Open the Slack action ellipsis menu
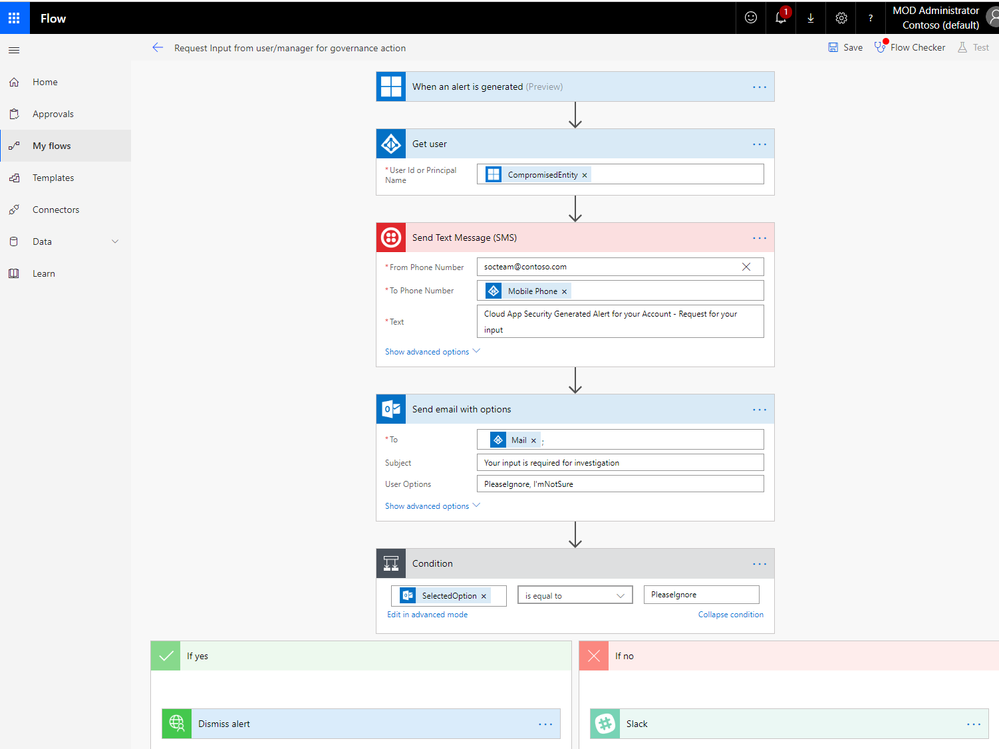 [x=974, y=724]
